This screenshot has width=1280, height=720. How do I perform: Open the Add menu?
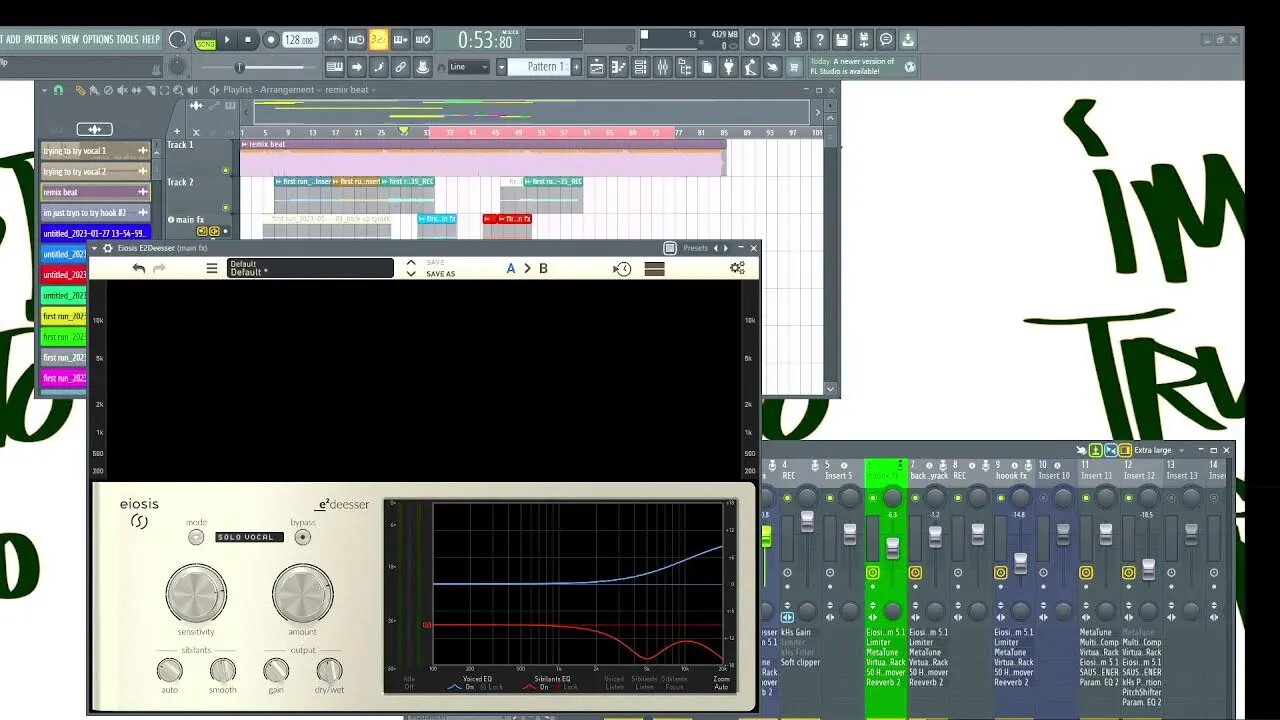[x=13, y=39]
